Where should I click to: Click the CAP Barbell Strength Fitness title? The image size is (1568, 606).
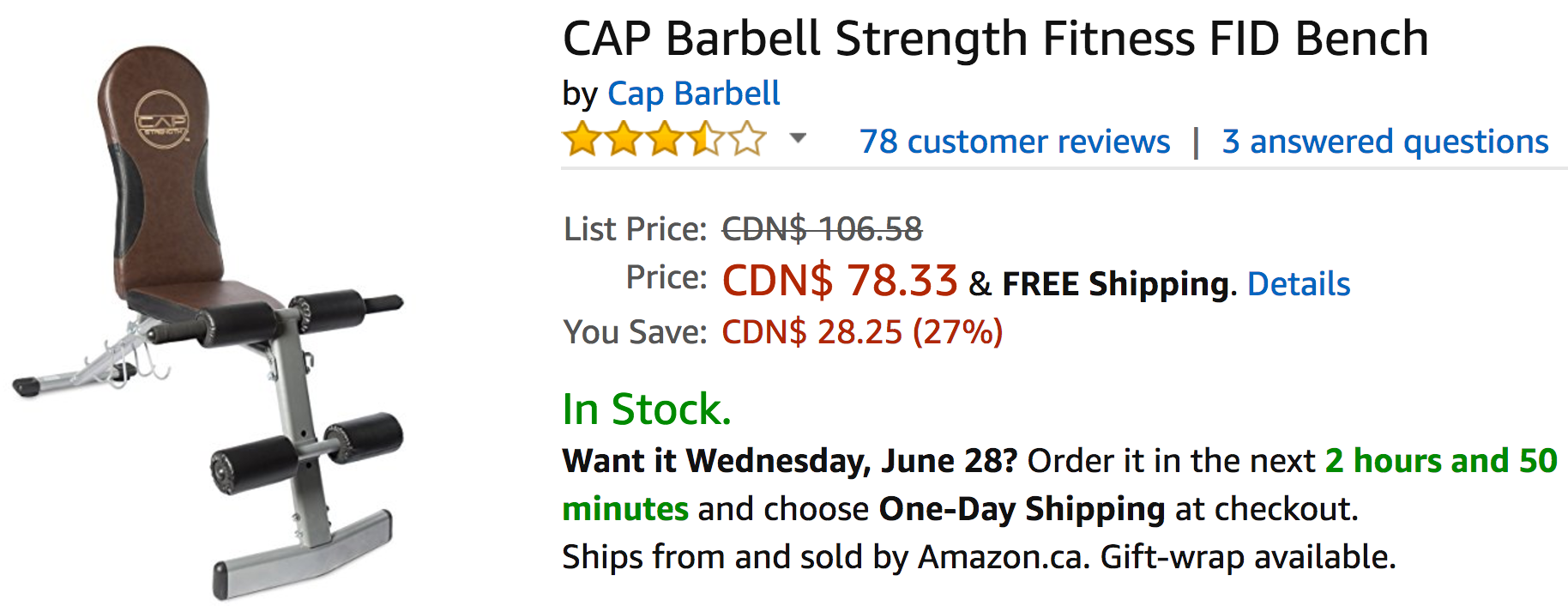point(995,39)
